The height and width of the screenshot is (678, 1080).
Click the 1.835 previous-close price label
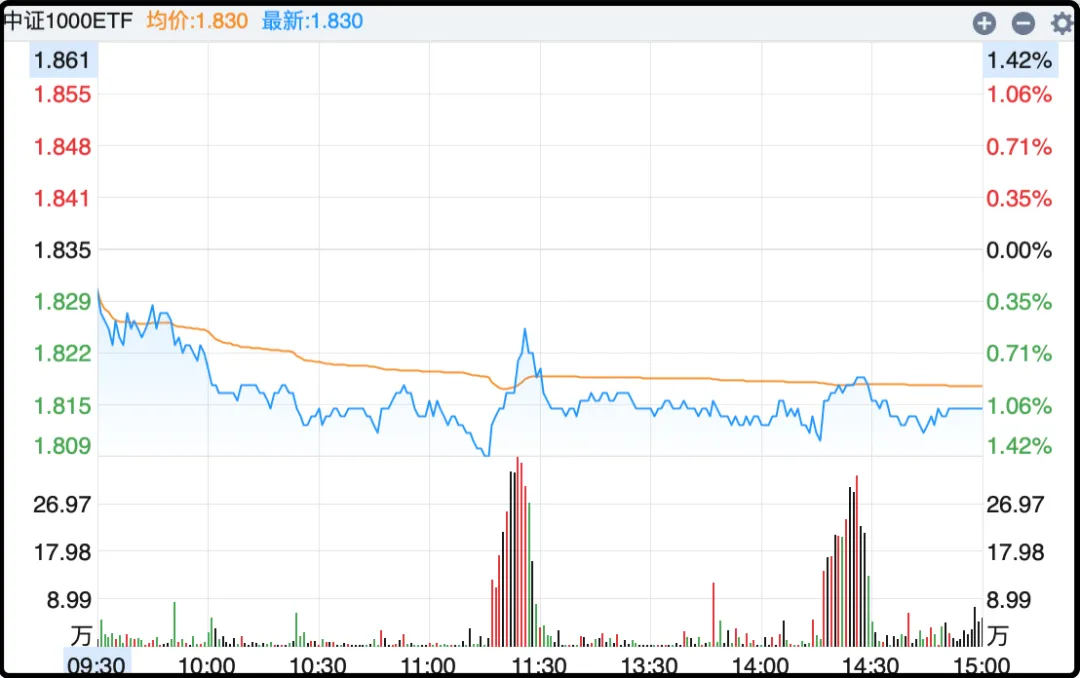(62, 250)
